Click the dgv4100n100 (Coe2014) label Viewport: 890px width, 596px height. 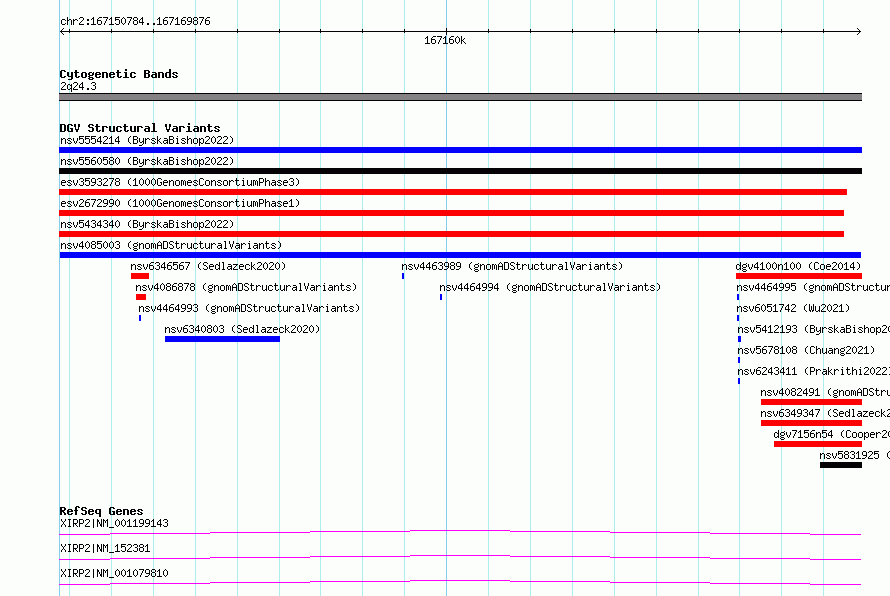798,266
